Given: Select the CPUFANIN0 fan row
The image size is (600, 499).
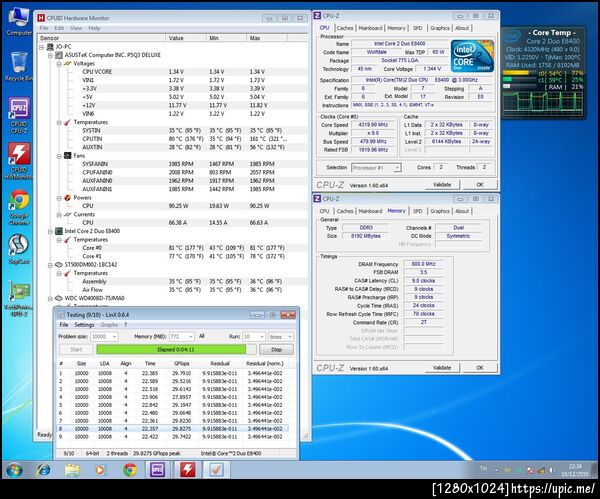Looking at the screenshot, I should (x=173, y=173).
